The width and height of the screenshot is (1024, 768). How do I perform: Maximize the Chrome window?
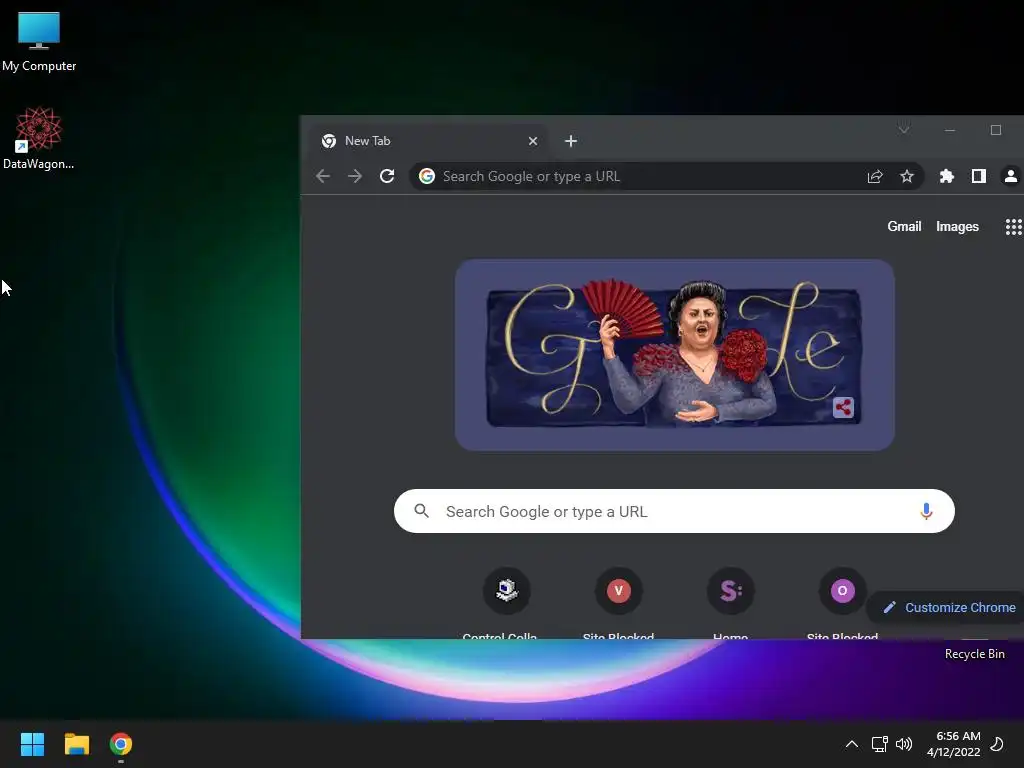[x=996, y=130]
